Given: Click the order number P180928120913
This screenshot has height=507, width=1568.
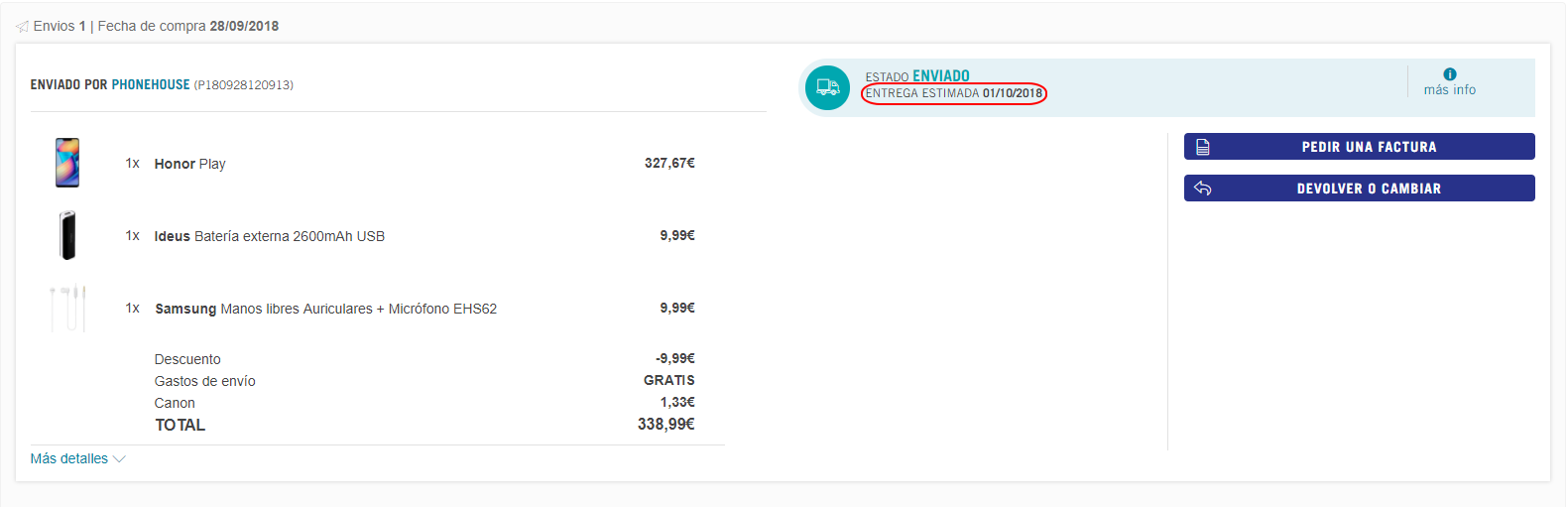Looking at the screenshot, I should click(244, 85).
